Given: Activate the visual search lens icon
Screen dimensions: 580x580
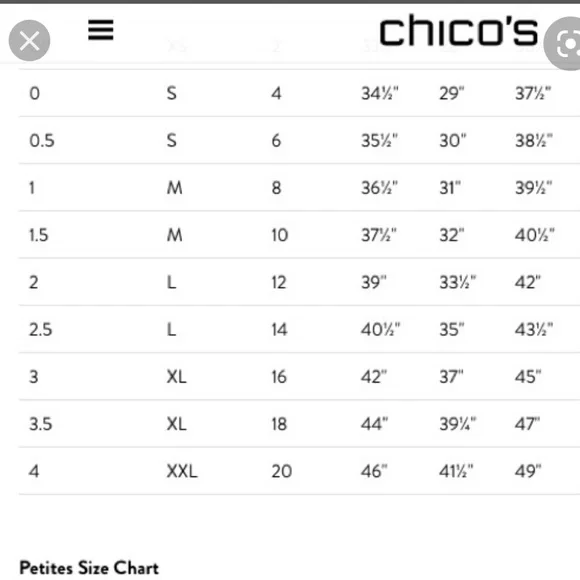Looking at the screenshot, I should click(x=564, y=44).
